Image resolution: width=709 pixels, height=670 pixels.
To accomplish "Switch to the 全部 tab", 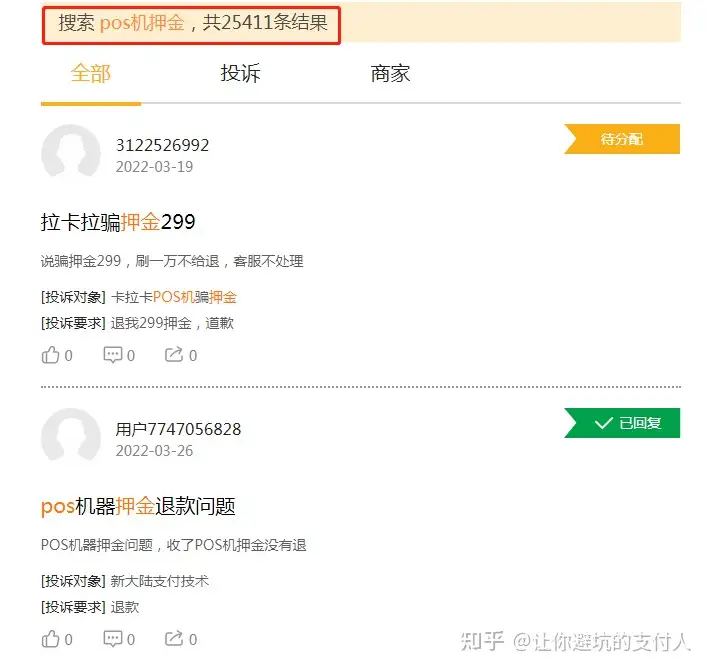I will pos(91,73).
